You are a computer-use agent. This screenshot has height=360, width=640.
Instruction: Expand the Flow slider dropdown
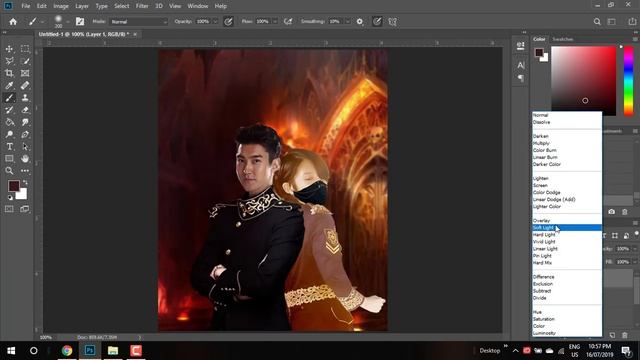coord(275,22)
